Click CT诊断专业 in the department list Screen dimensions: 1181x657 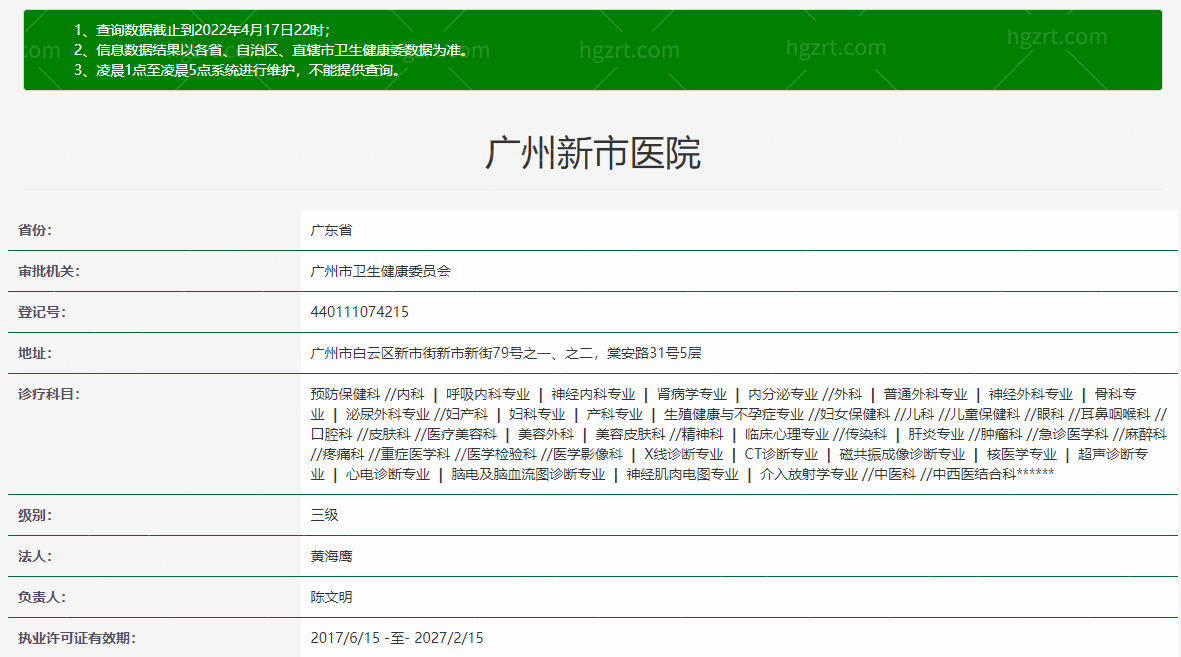click(x=780, y=454)
